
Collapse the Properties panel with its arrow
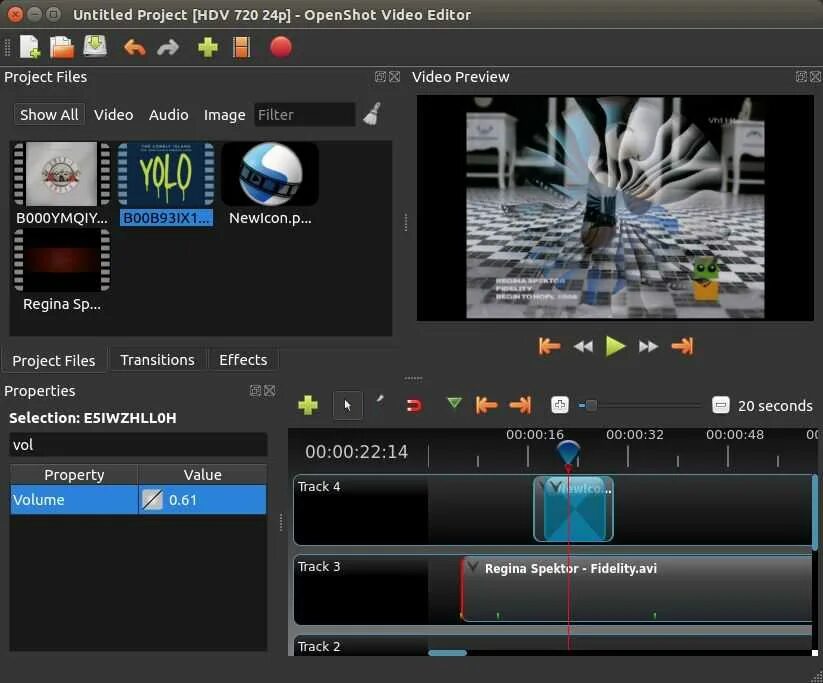pos(256,391)
